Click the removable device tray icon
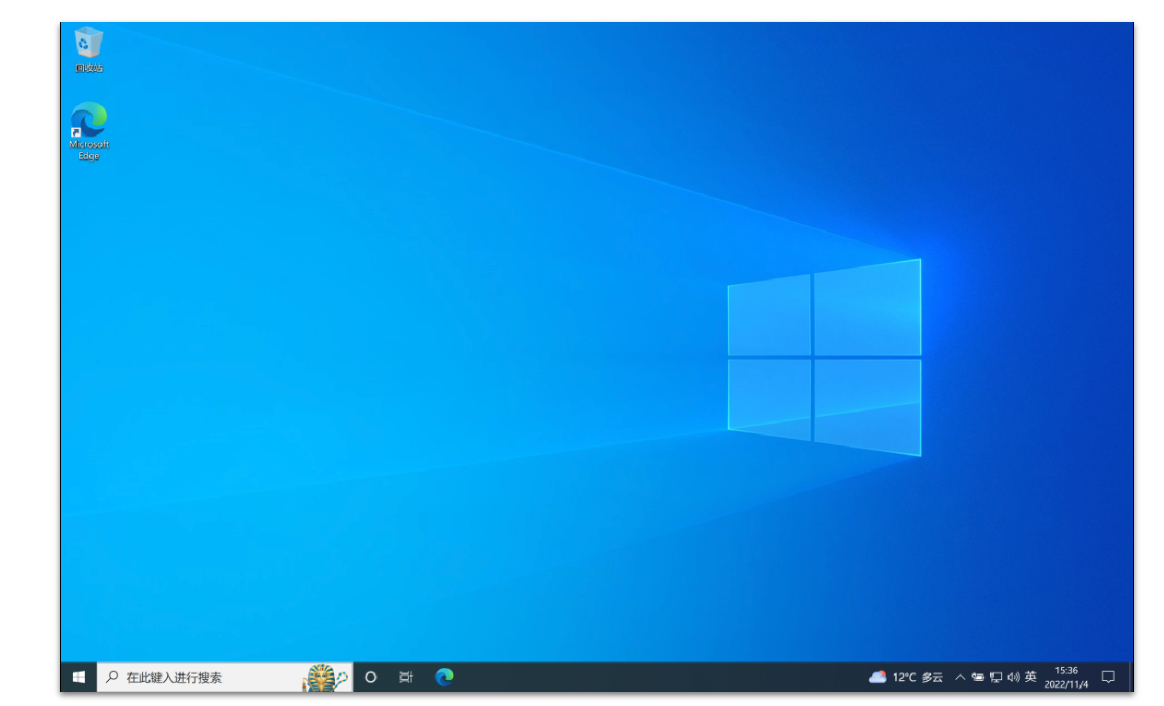 [978, 677]
